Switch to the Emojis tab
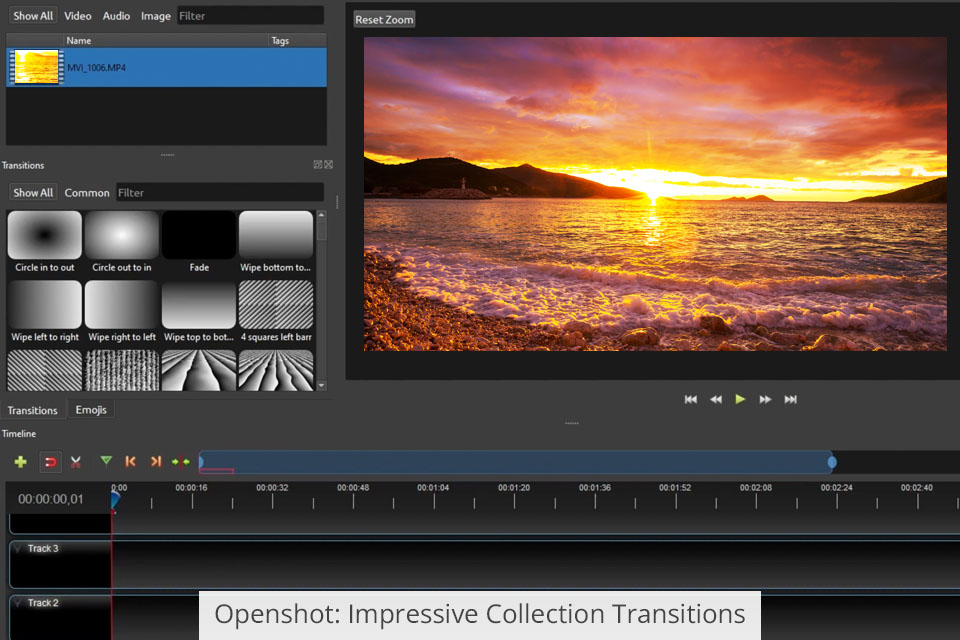This screenshot has width=960, height=640. 91,410
